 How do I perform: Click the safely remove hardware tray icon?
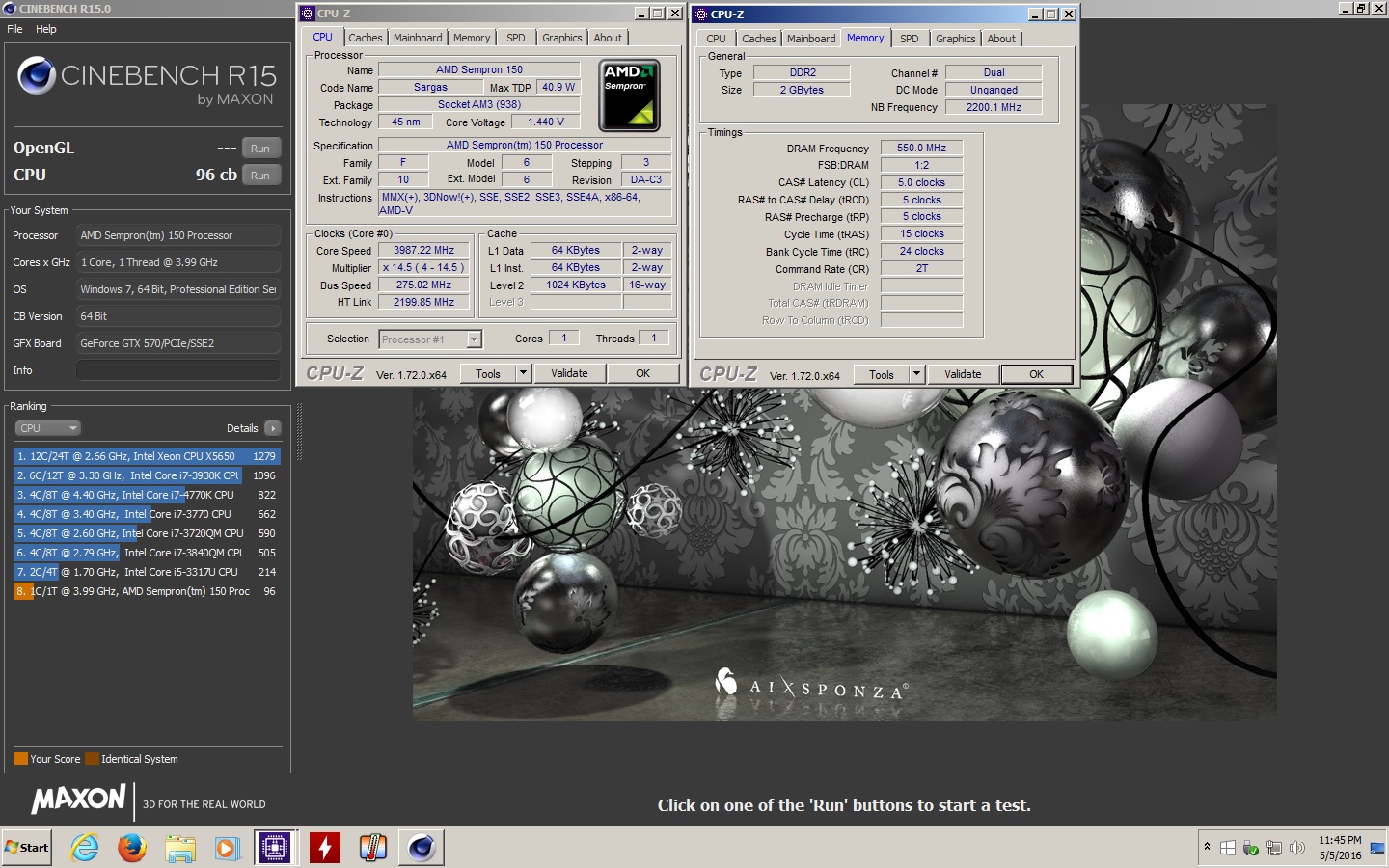pyautogui.click(x=1251, y=848)
